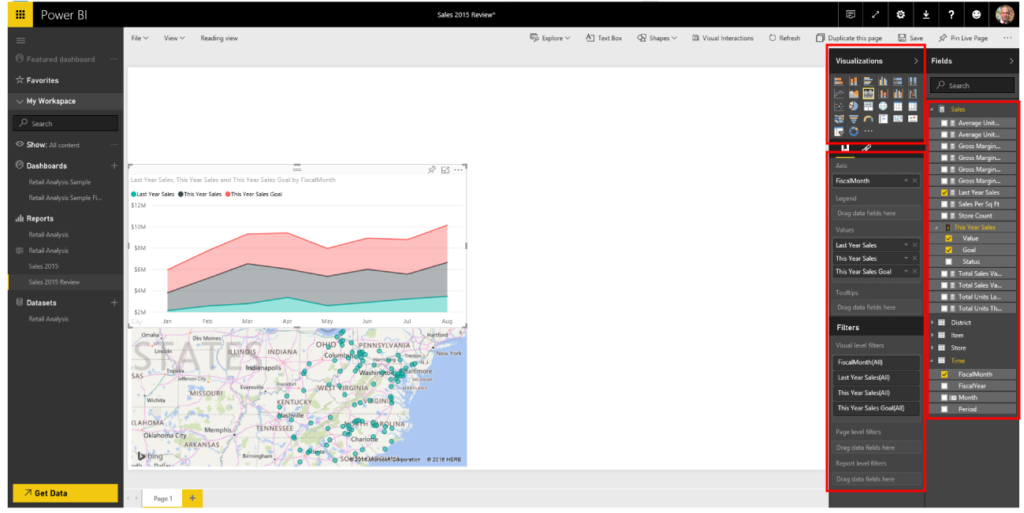Viewport: 1024px width, 513px height.
Task: Click Duplicate this page
Action: pyautogui.click(x=849, y=38)
